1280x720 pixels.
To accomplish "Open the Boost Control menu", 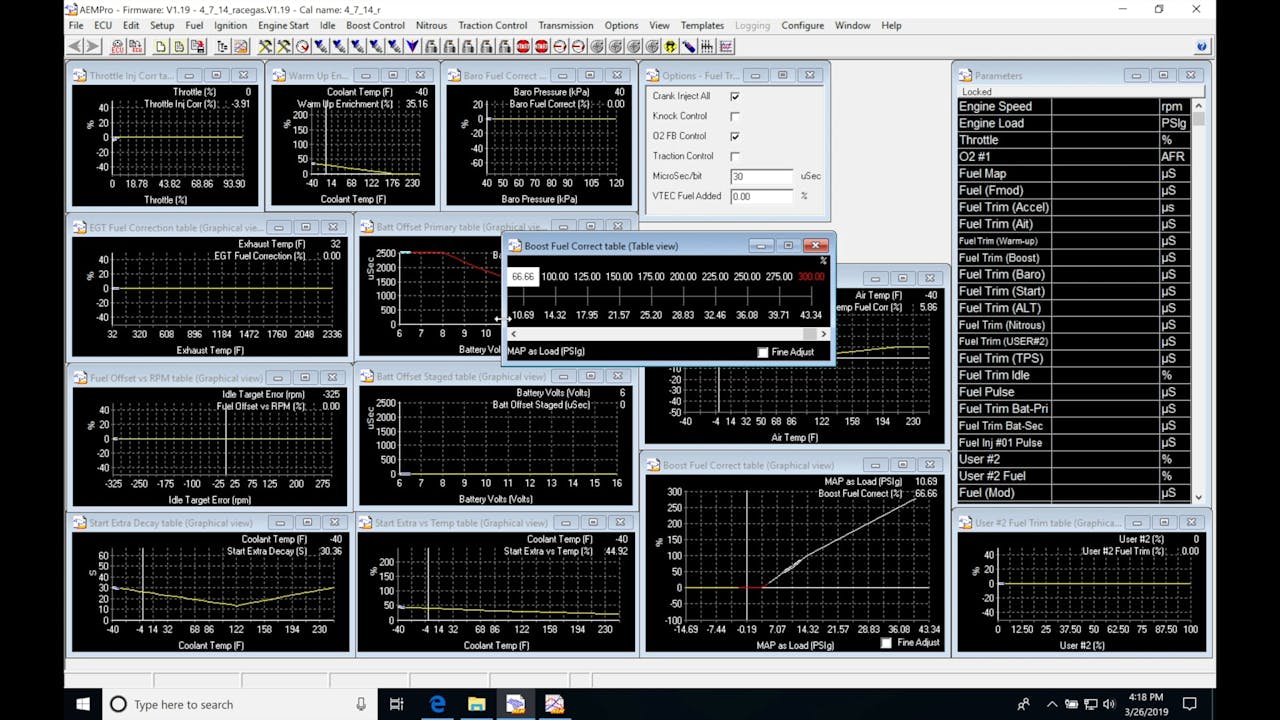I will coord(375,25).
